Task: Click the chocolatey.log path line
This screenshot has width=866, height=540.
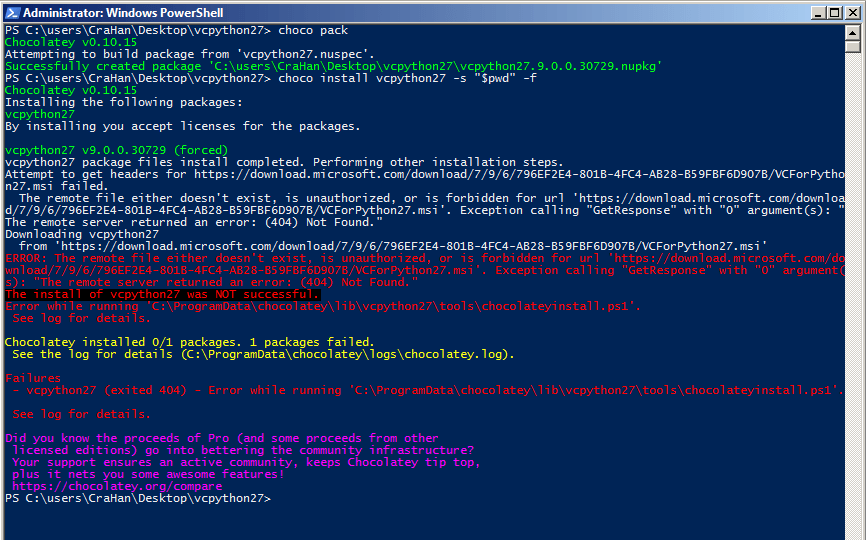Action: coord(263,354)
